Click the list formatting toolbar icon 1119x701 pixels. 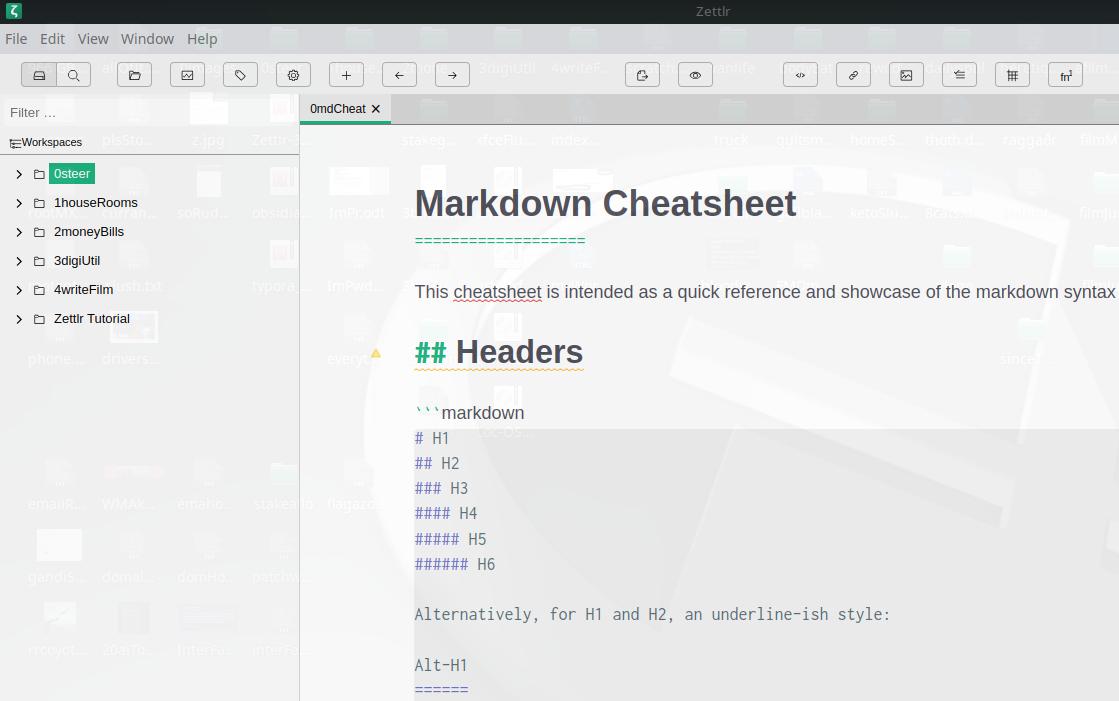pos(959,75)
